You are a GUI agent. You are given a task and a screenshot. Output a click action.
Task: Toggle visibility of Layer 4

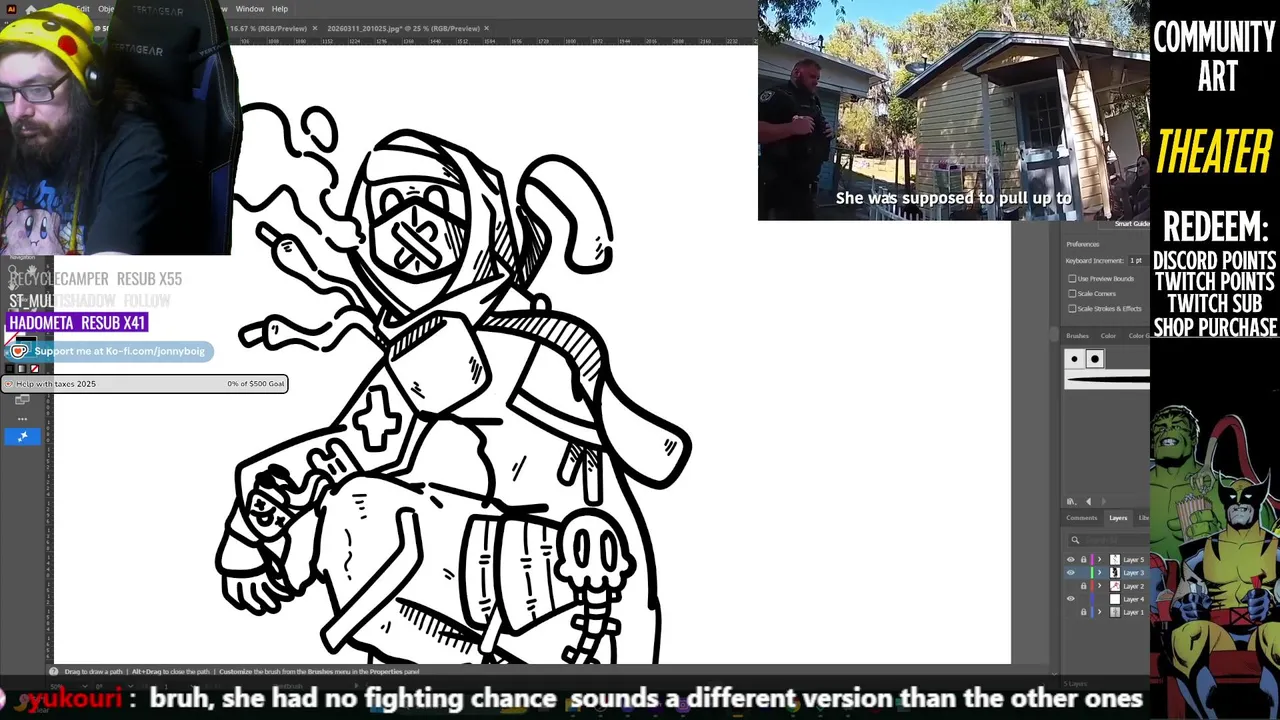click(1071, 599)
